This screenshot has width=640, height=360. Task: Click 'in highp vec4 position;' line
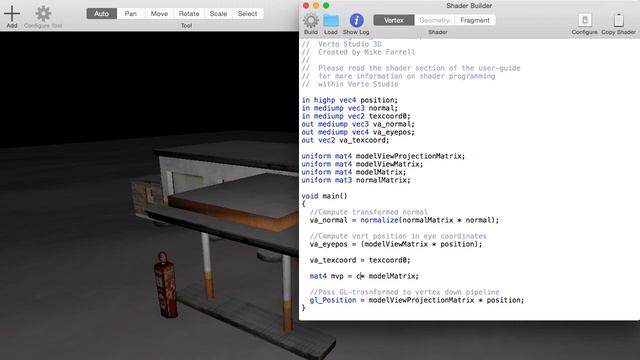349,100
